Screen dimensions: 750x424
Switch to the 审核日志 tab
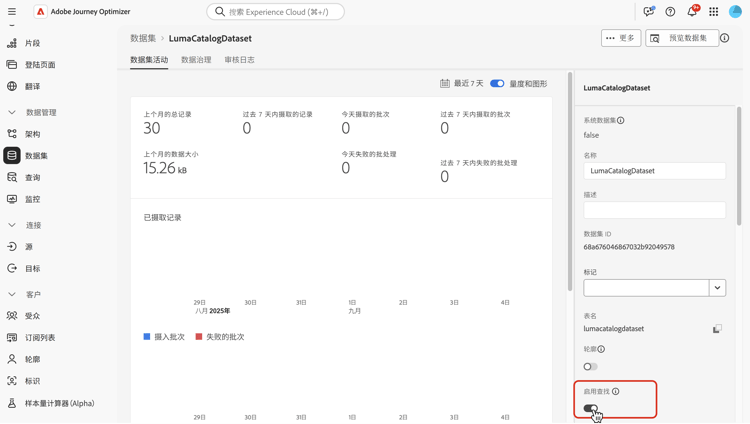[x=240, y=60]
